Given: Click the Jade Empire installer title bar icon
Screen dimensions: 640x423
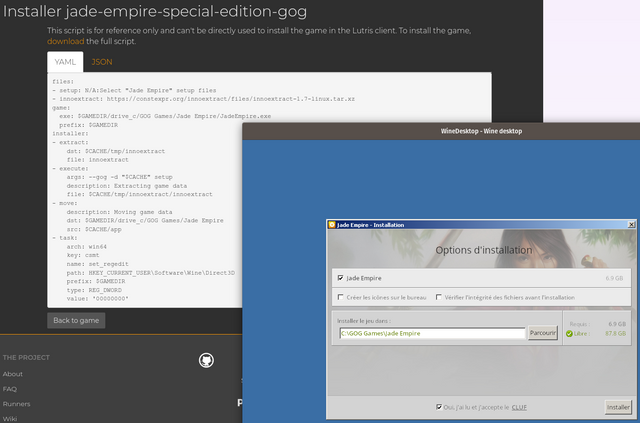Looking at the screenshot, I should coord(332,225).
